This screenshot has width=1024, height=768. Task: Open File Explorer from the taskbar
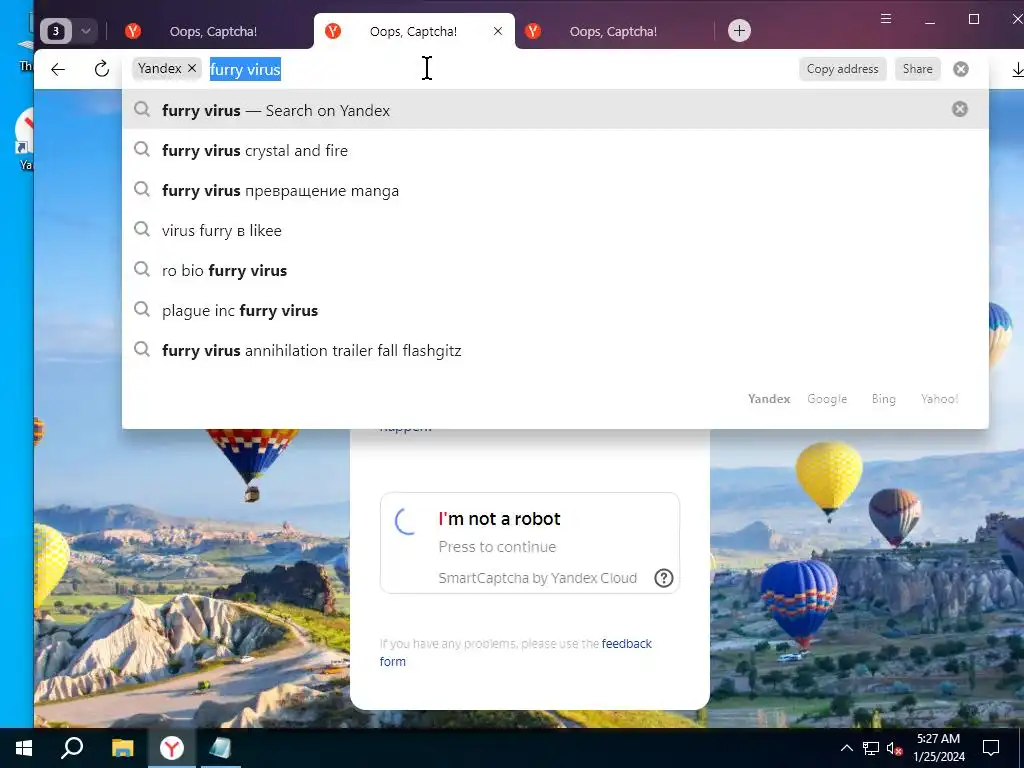[x=122, y=748]
